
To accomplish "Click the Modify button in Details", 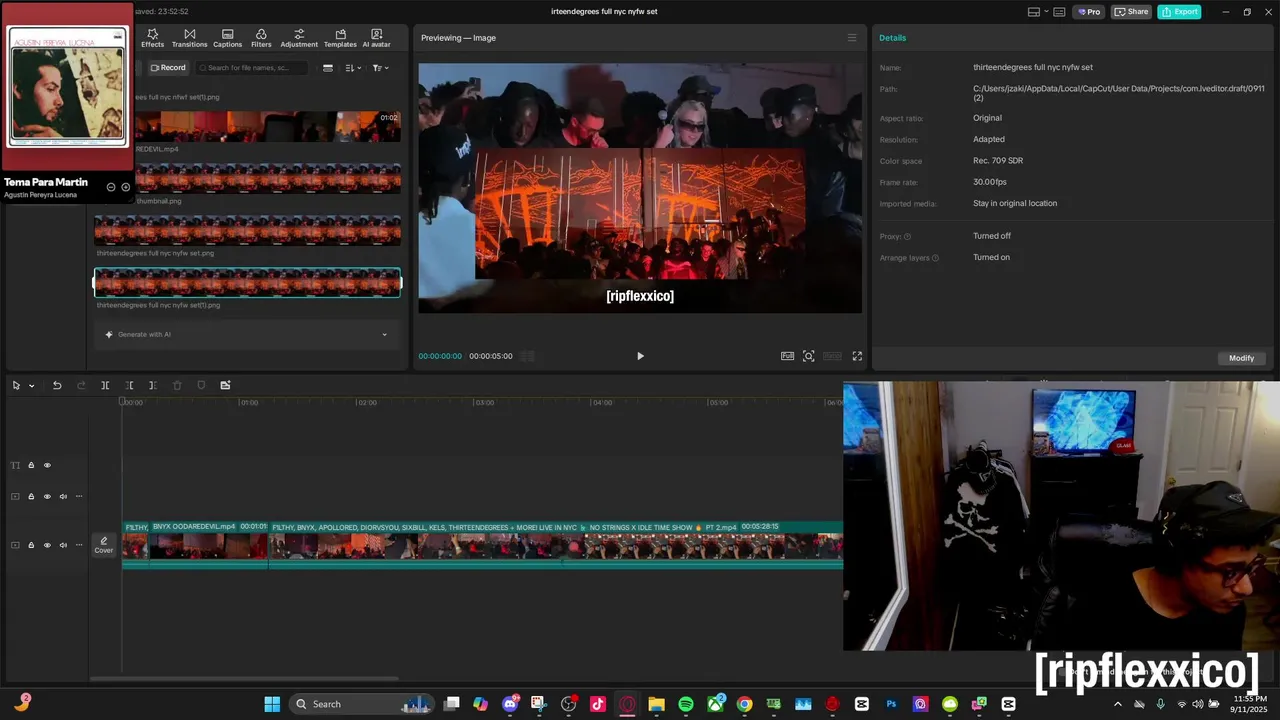I will coord(1241,358).
